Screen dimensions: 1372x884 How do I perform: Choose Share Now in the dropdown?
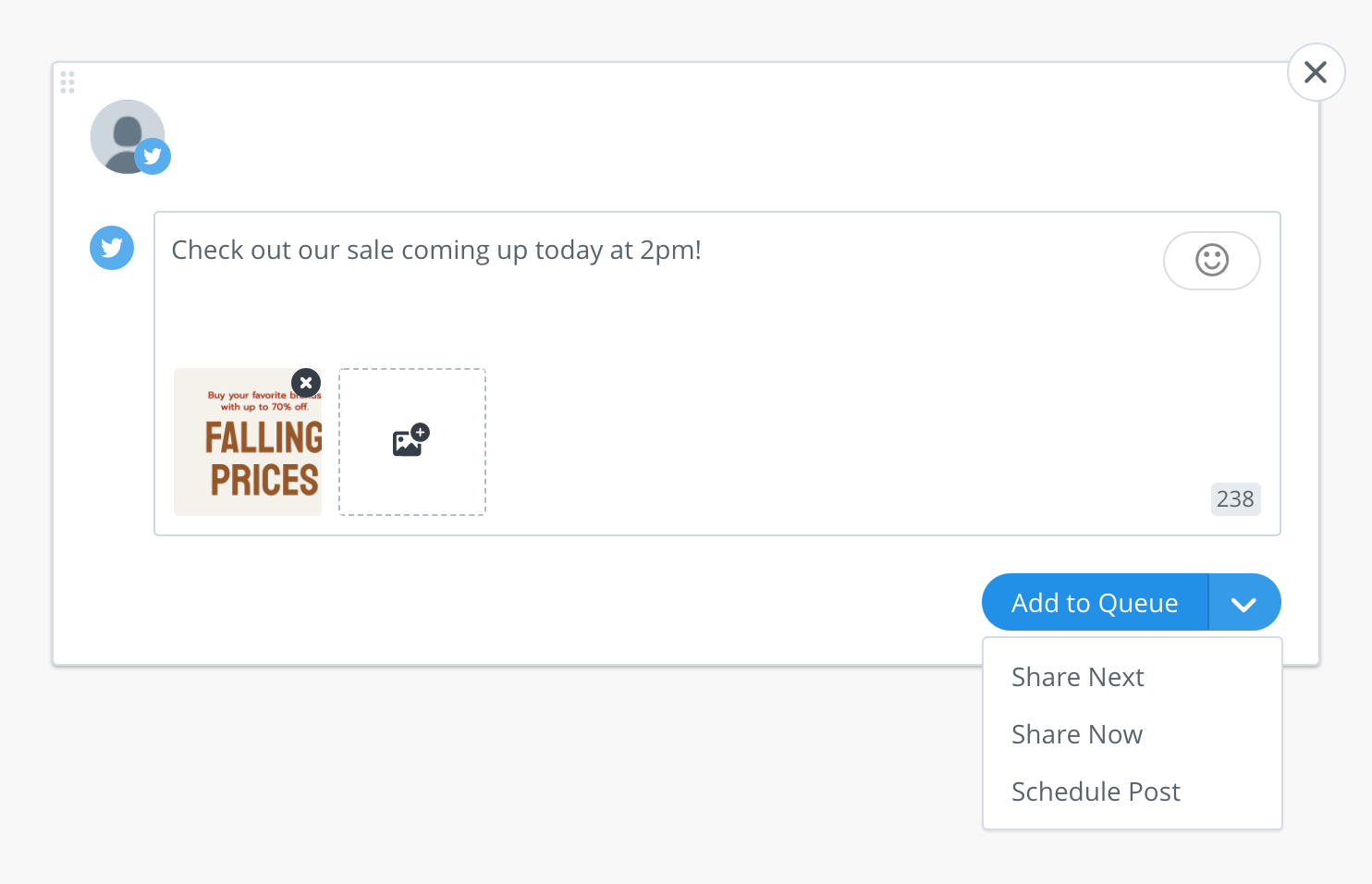[1077, 734]
